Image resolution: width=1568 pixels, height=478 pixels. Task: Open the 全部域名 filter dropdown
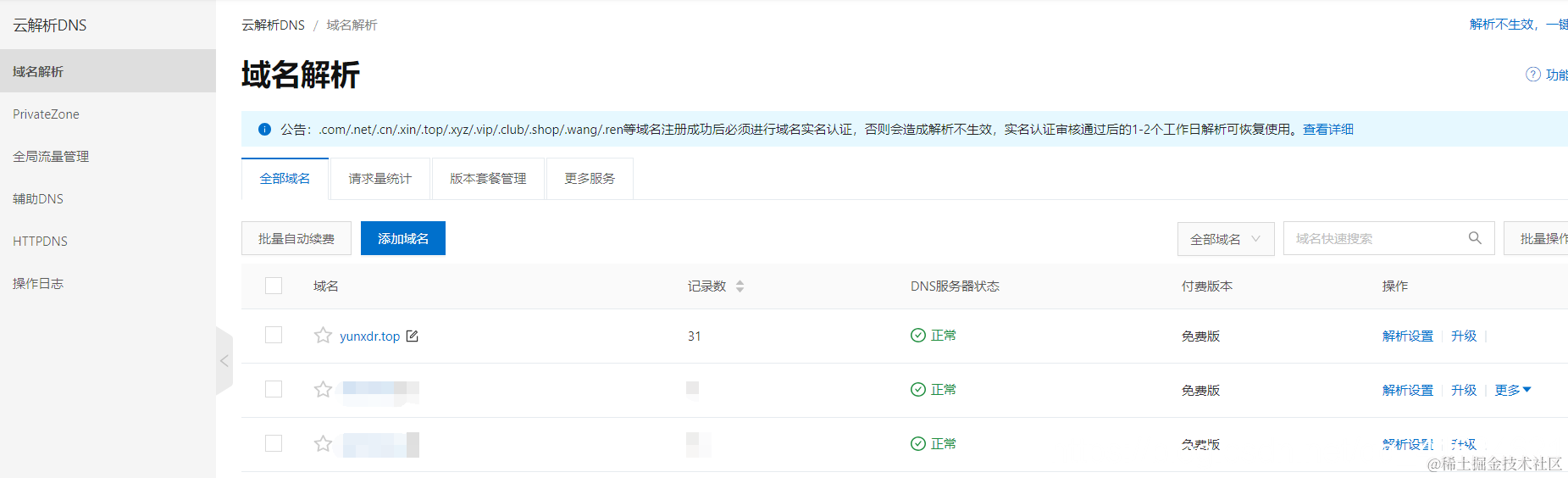pyautogui.click(x=1226, y=239)
